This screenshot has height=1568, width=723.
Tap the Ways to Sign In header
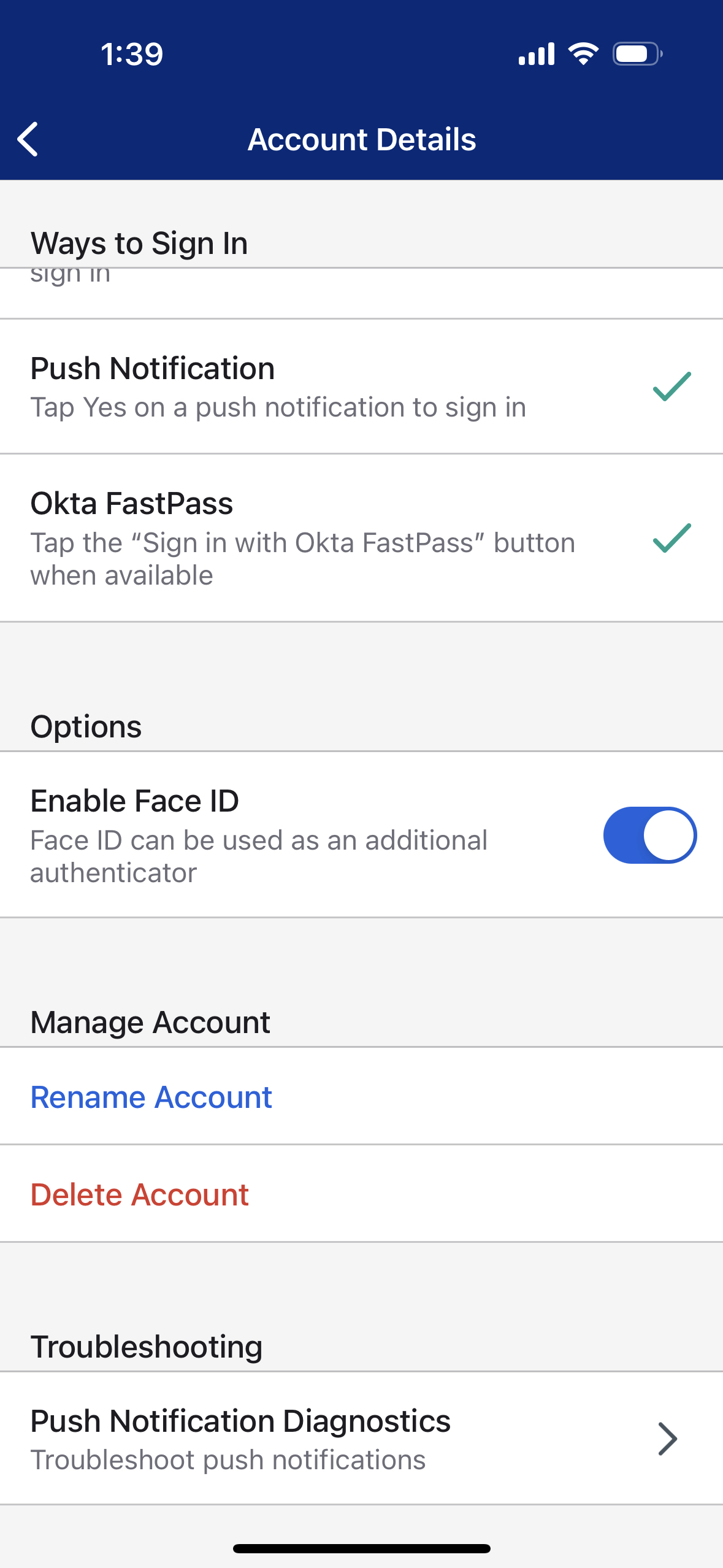(x=139, y=243)
